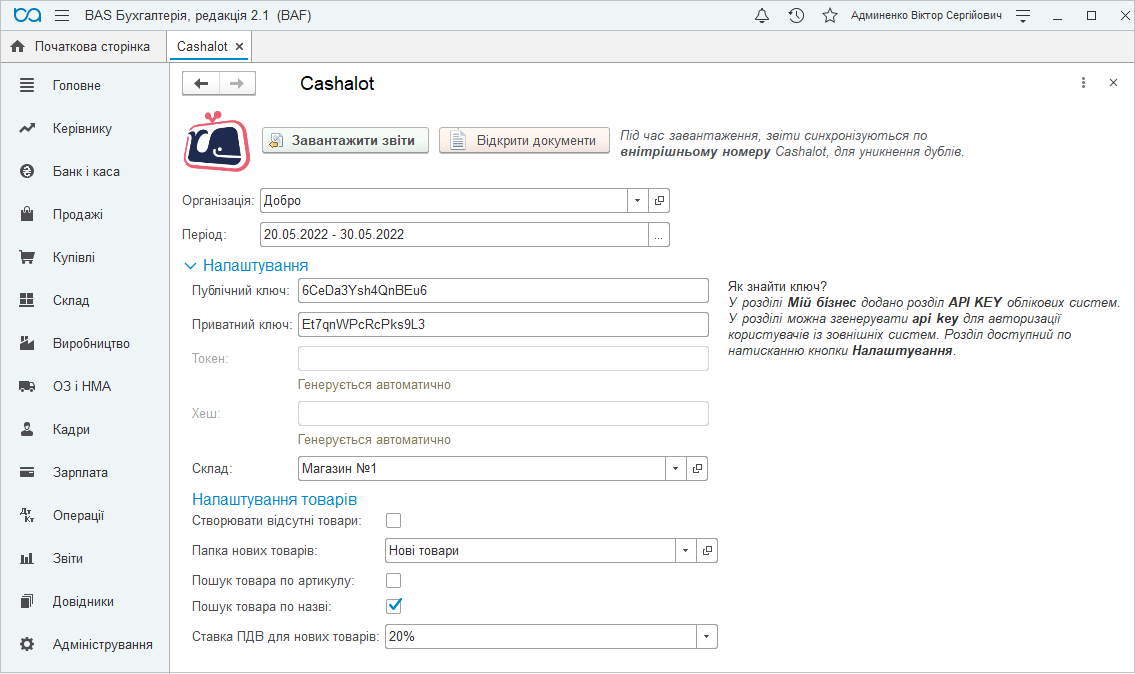The width and height of the screenshot is (1135, 674).
Task: Click the notifications bell icon
Action: (x=762, y=16)
